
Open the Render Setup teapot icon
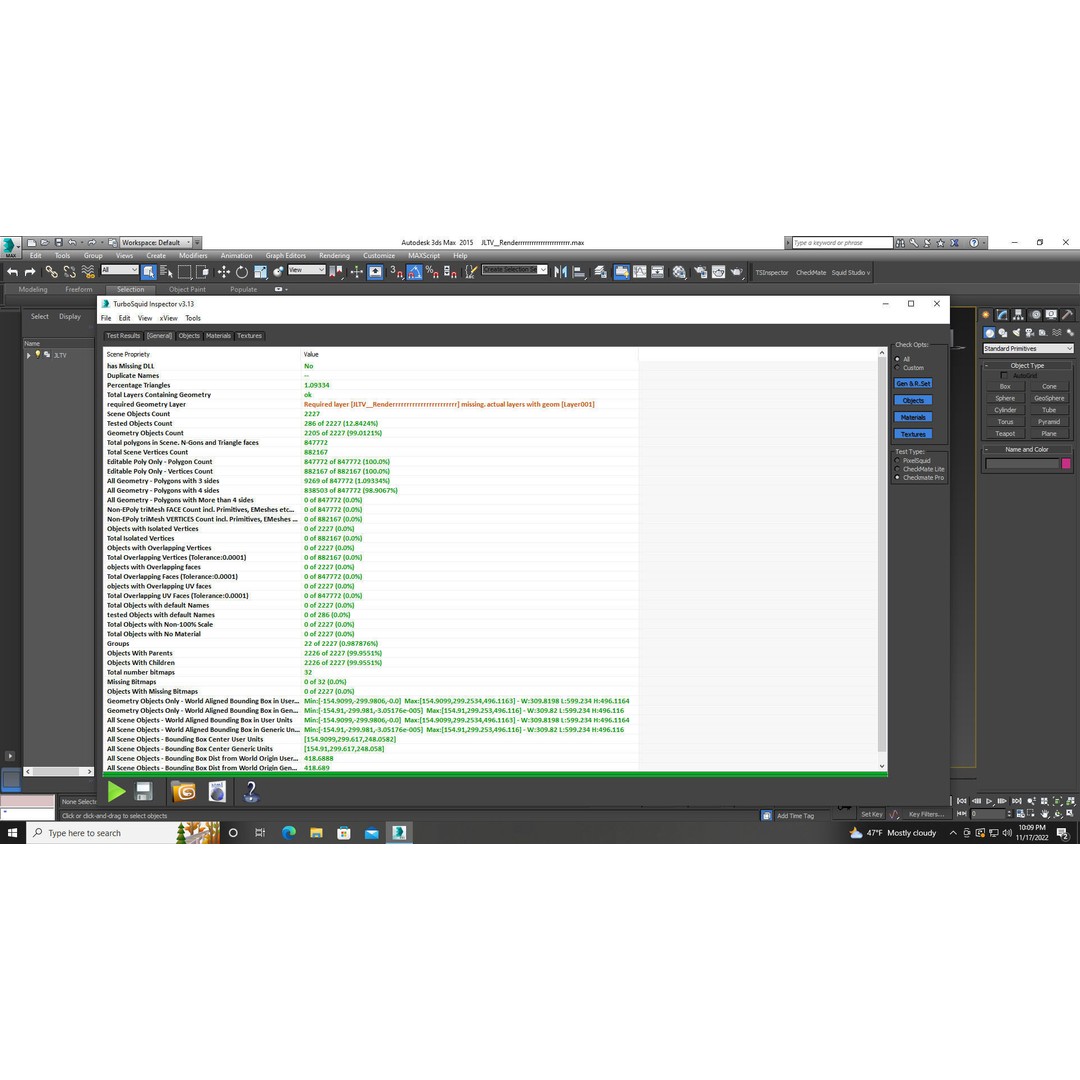coord(700,272)
